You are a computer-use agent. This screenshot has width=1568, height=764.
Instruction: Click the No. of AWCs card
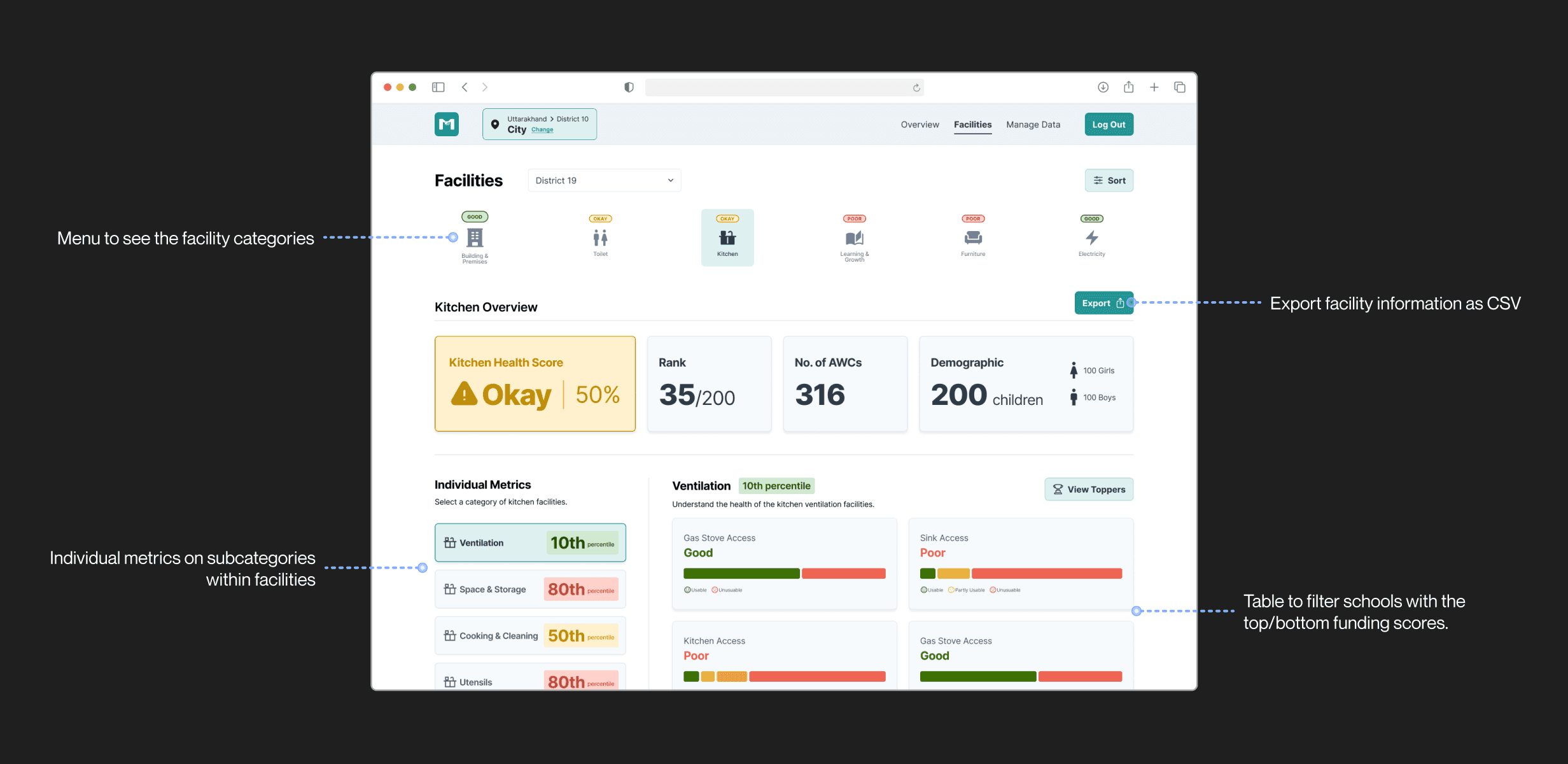pos(845,384)
